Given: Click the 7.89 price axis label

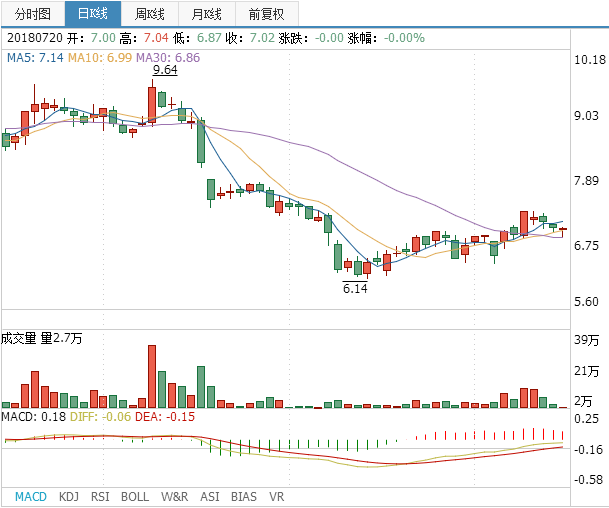Looking at the screenshot, I should 586,181.
